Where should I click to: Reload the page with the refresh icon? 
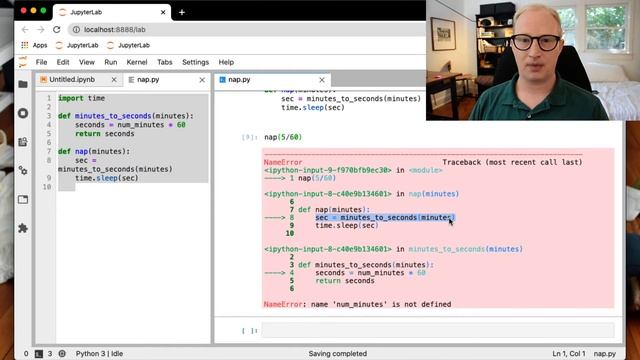point(57,29)
